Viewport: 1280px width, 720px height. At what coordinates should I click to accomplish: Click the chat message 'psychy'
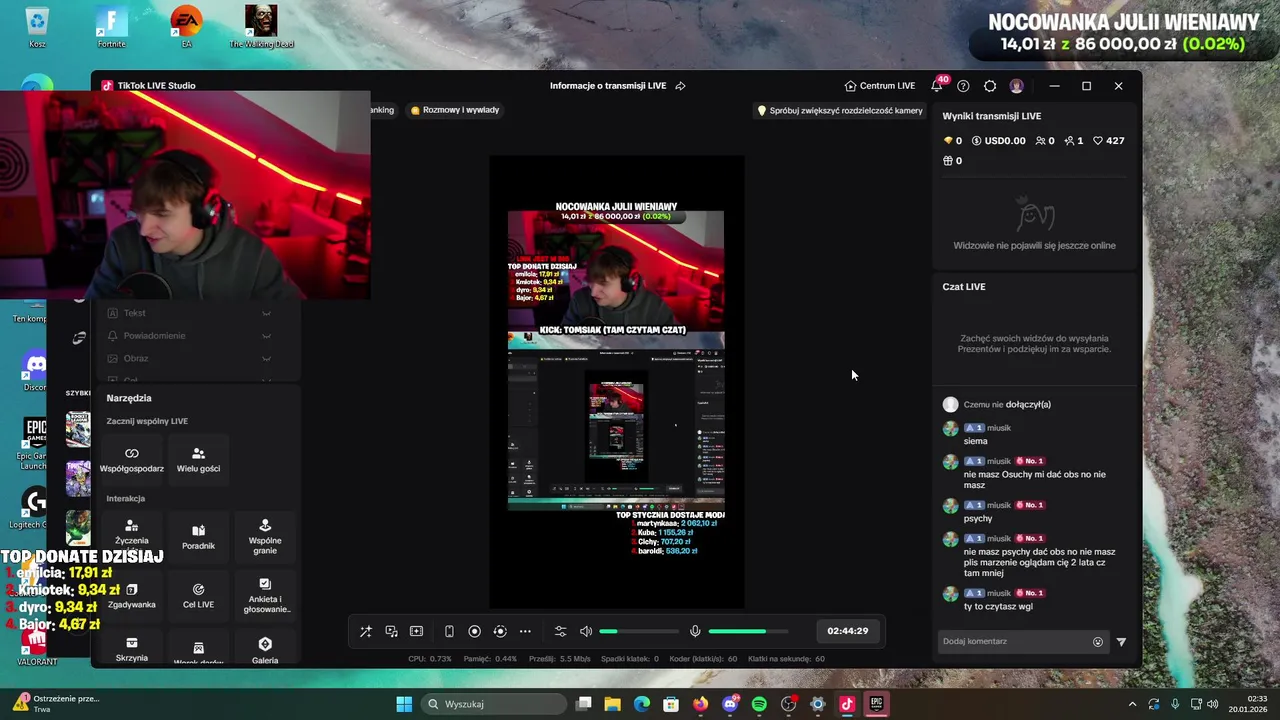click(978, 519)
